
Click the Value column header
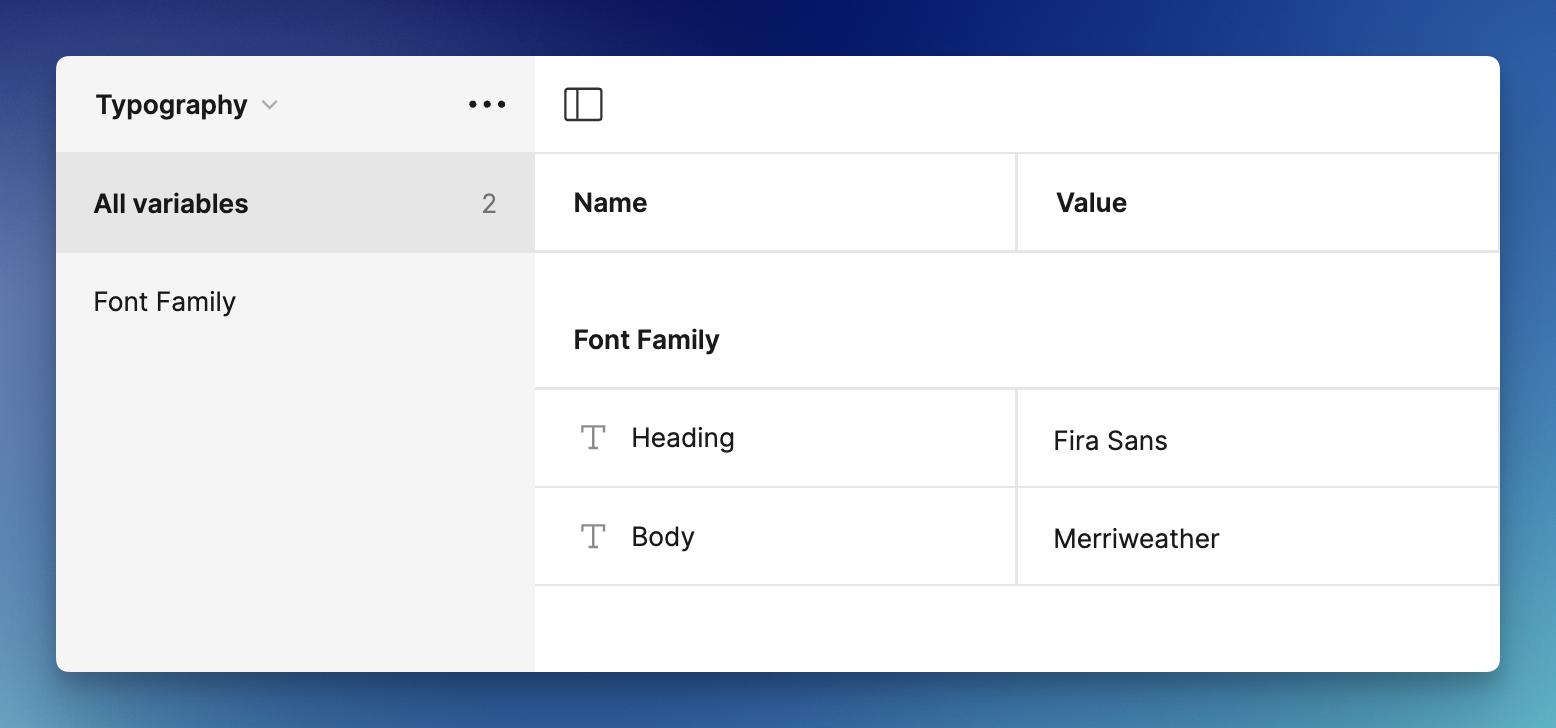click(1091, 203)
